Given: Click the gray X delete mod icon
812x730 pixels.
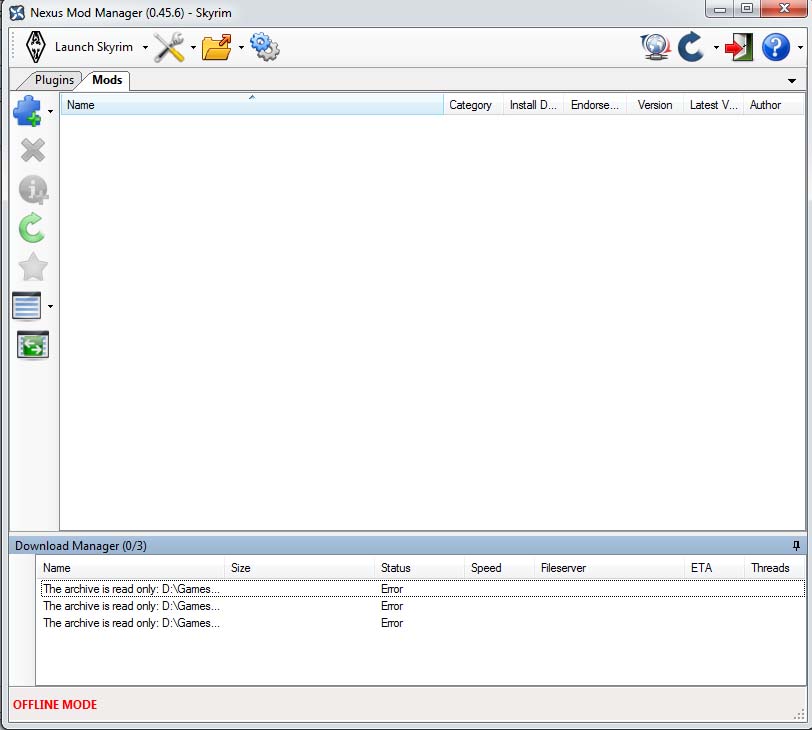Looking at the screenshot, I should click(33, 151).
